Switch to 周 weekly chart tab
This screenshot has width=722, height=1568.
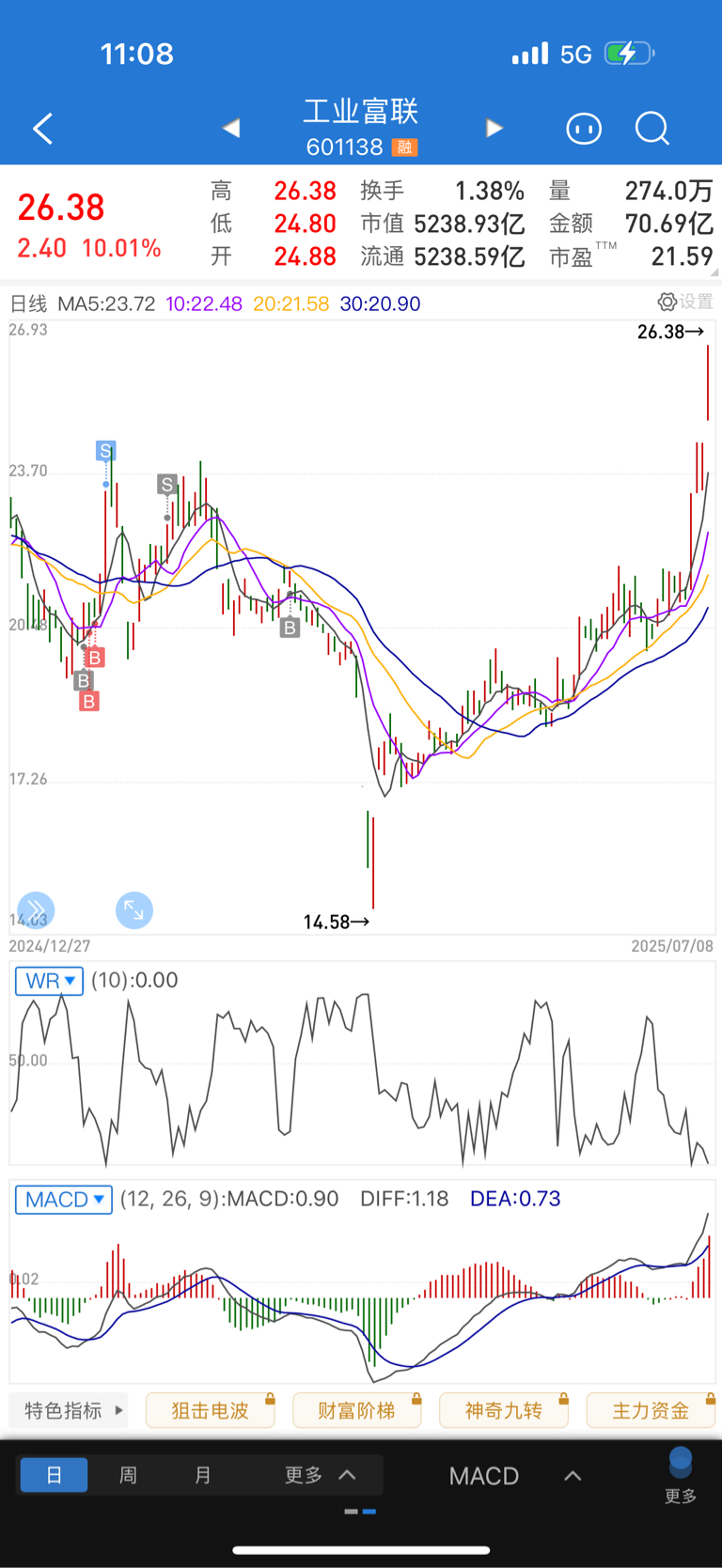(x=128, y=1475)
